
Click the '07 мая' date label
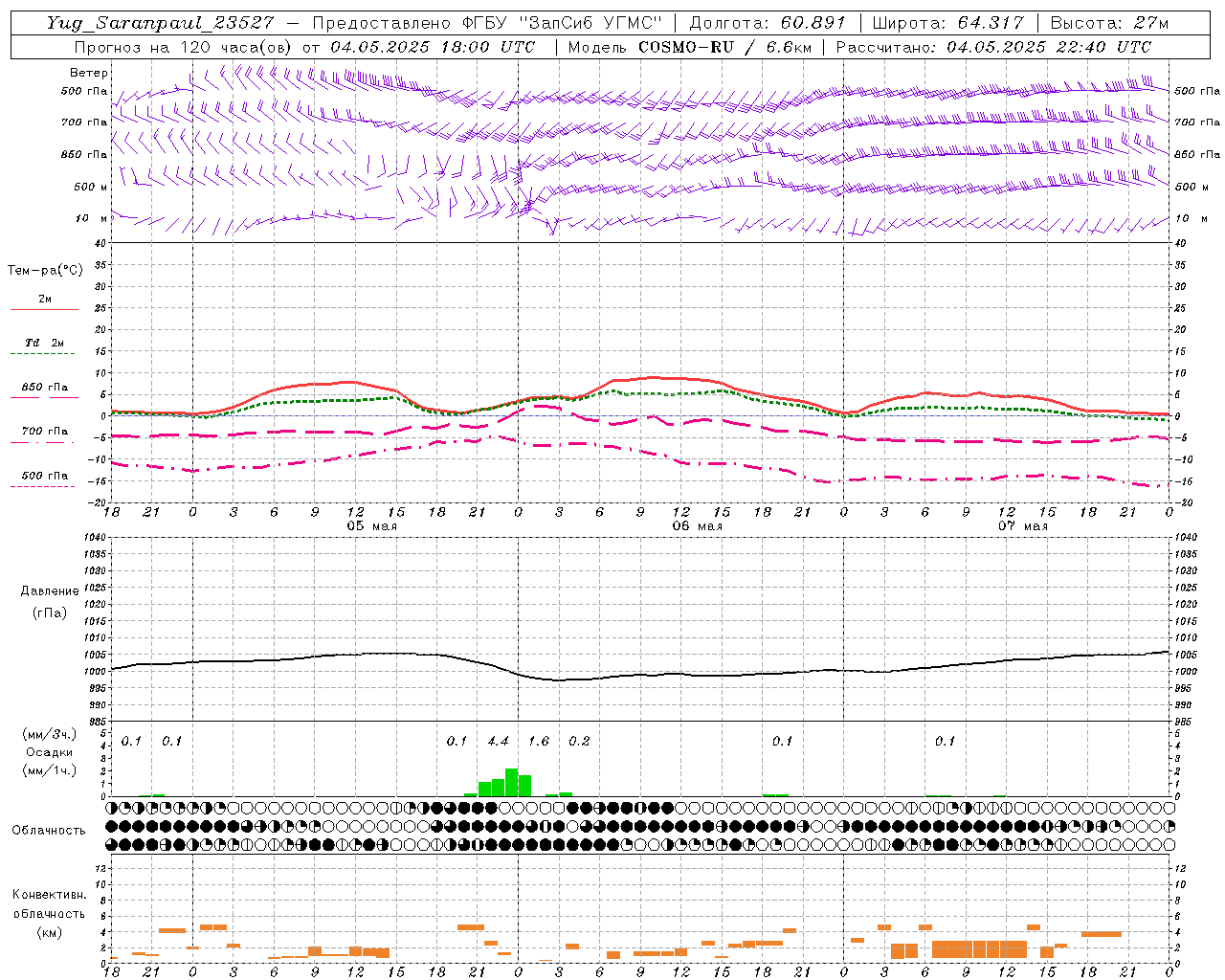1022,526
